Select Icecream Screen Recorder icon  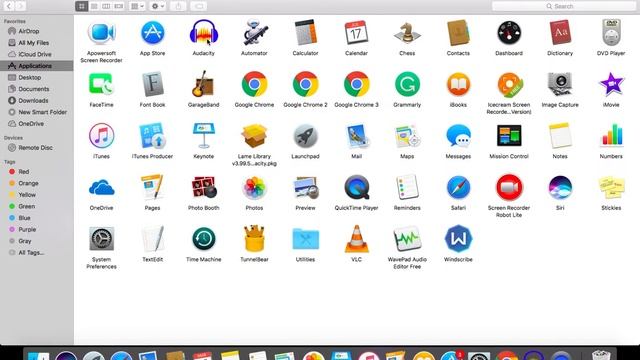pyautogui.click(x=509, y=84)
